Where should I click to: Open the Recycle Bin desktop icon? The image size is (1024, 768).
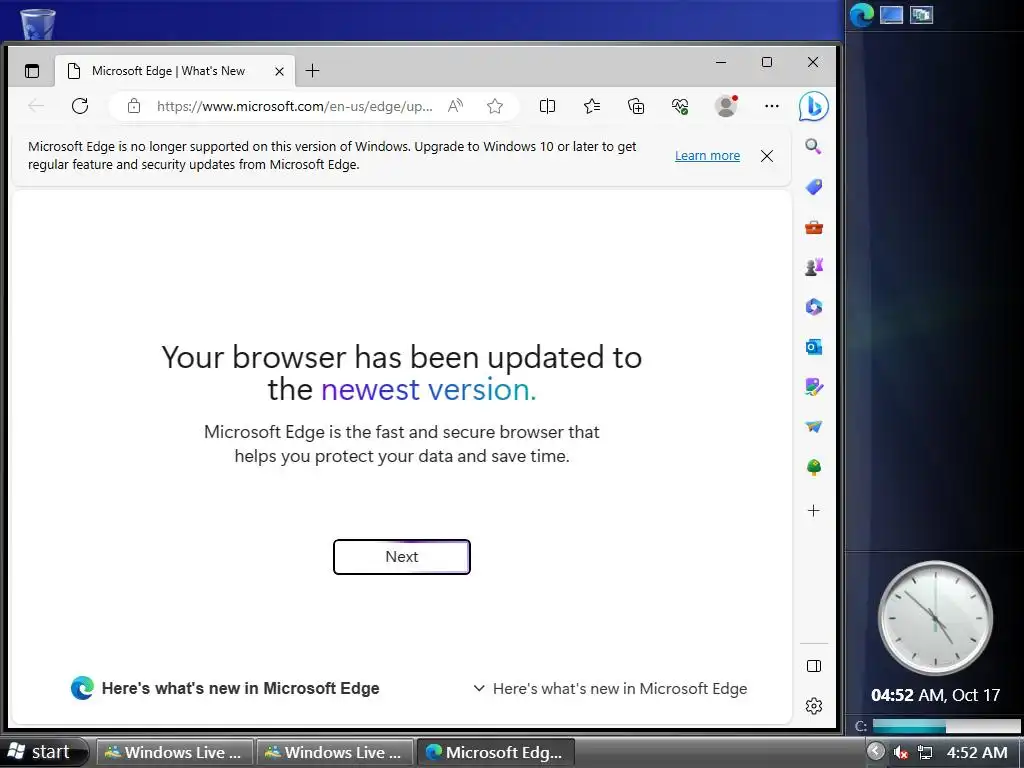pos(38,24)
